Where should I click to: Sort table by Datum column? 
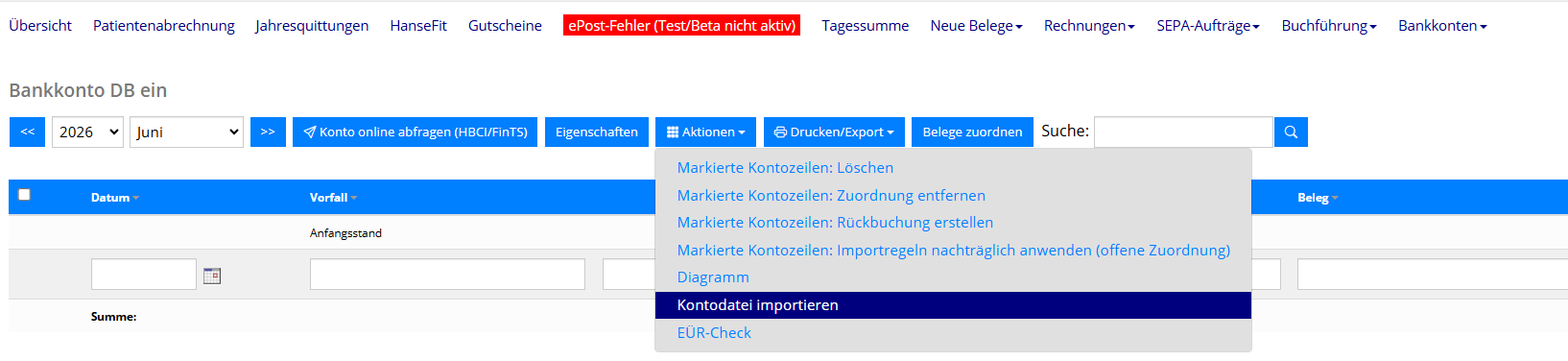point(115,198)
